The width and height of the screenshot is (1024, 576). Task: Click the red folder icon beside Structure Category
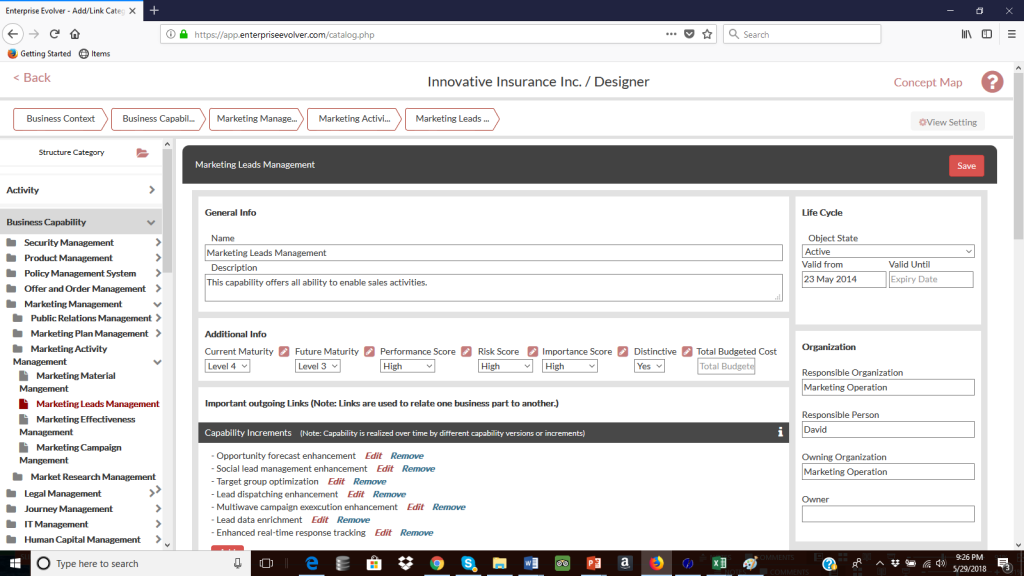141,152
